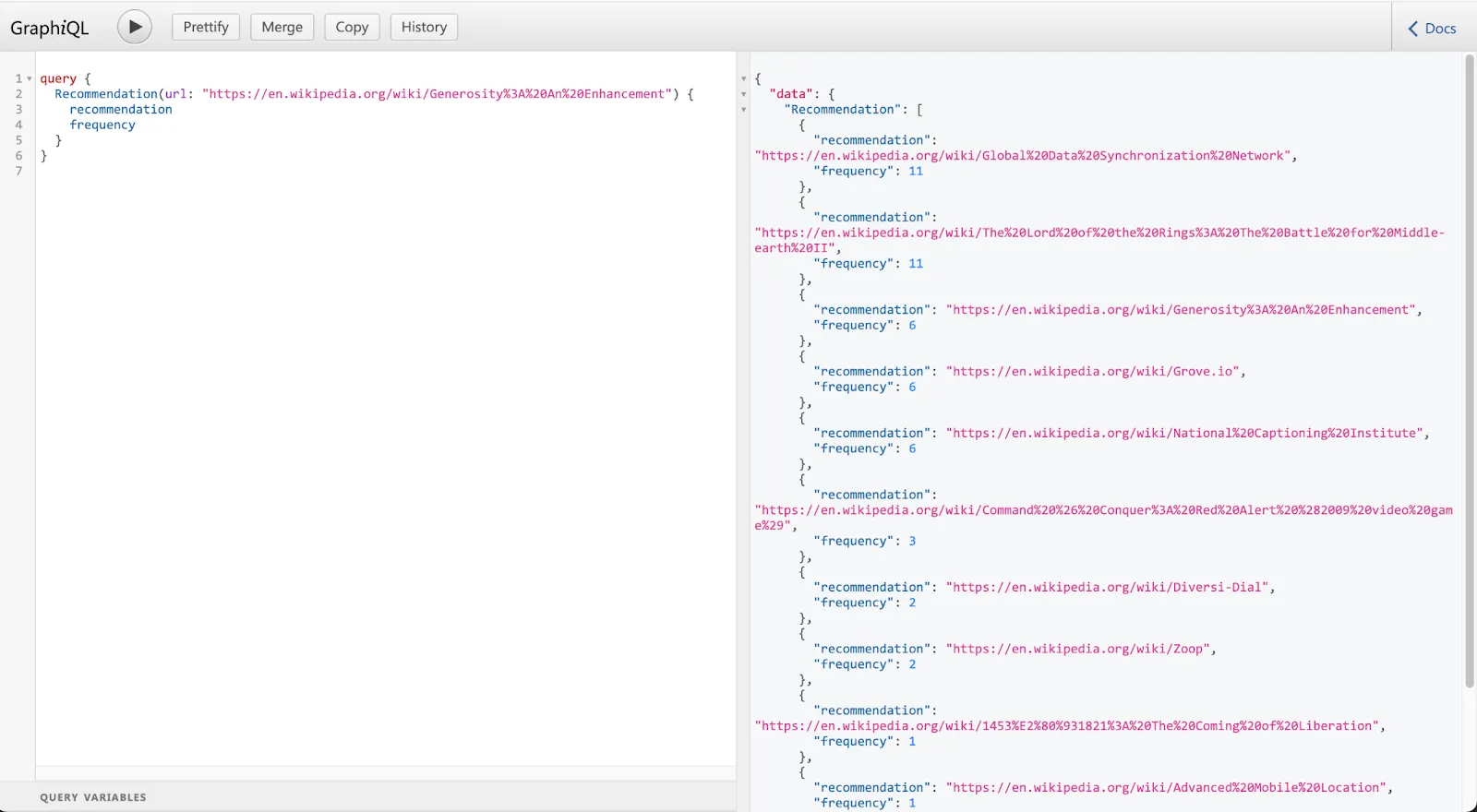Click the Prettify button
The height and width of the screenshot is (812, 1477).
tap(206, 27)
